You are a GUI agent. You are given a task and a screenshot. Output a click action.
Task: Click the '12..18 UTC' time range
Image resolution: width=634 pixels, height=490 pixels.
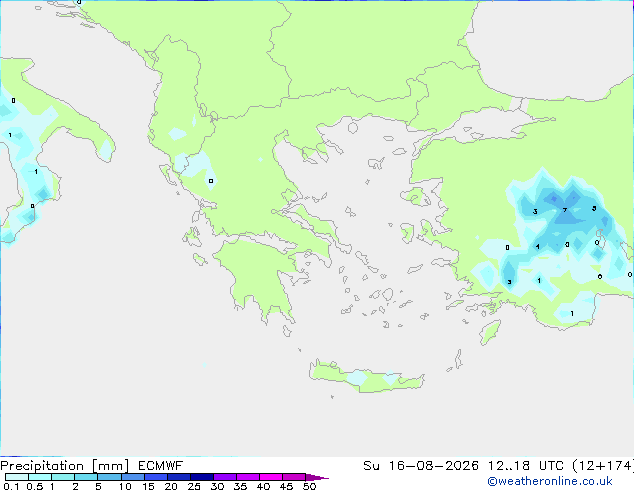tap(526, 466)
